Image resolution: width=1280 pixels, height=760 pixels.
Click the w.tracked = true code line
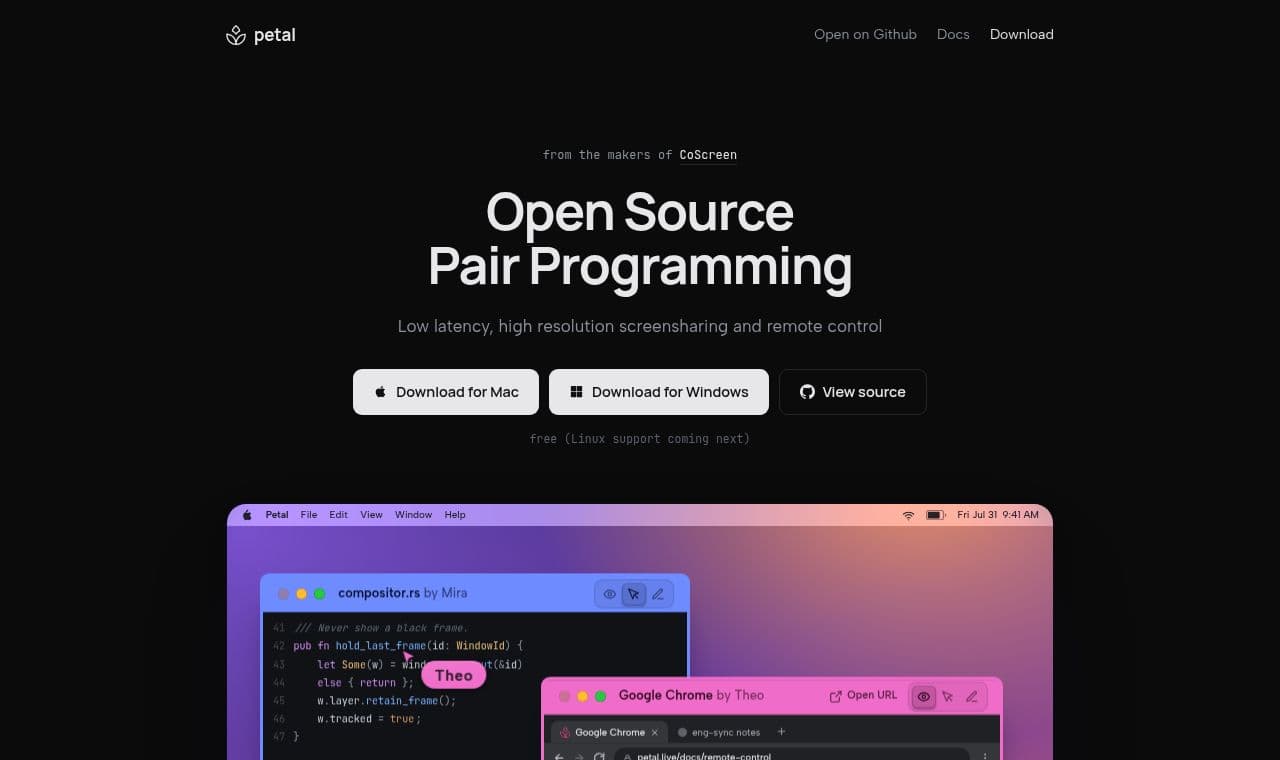tap(368, 718)
